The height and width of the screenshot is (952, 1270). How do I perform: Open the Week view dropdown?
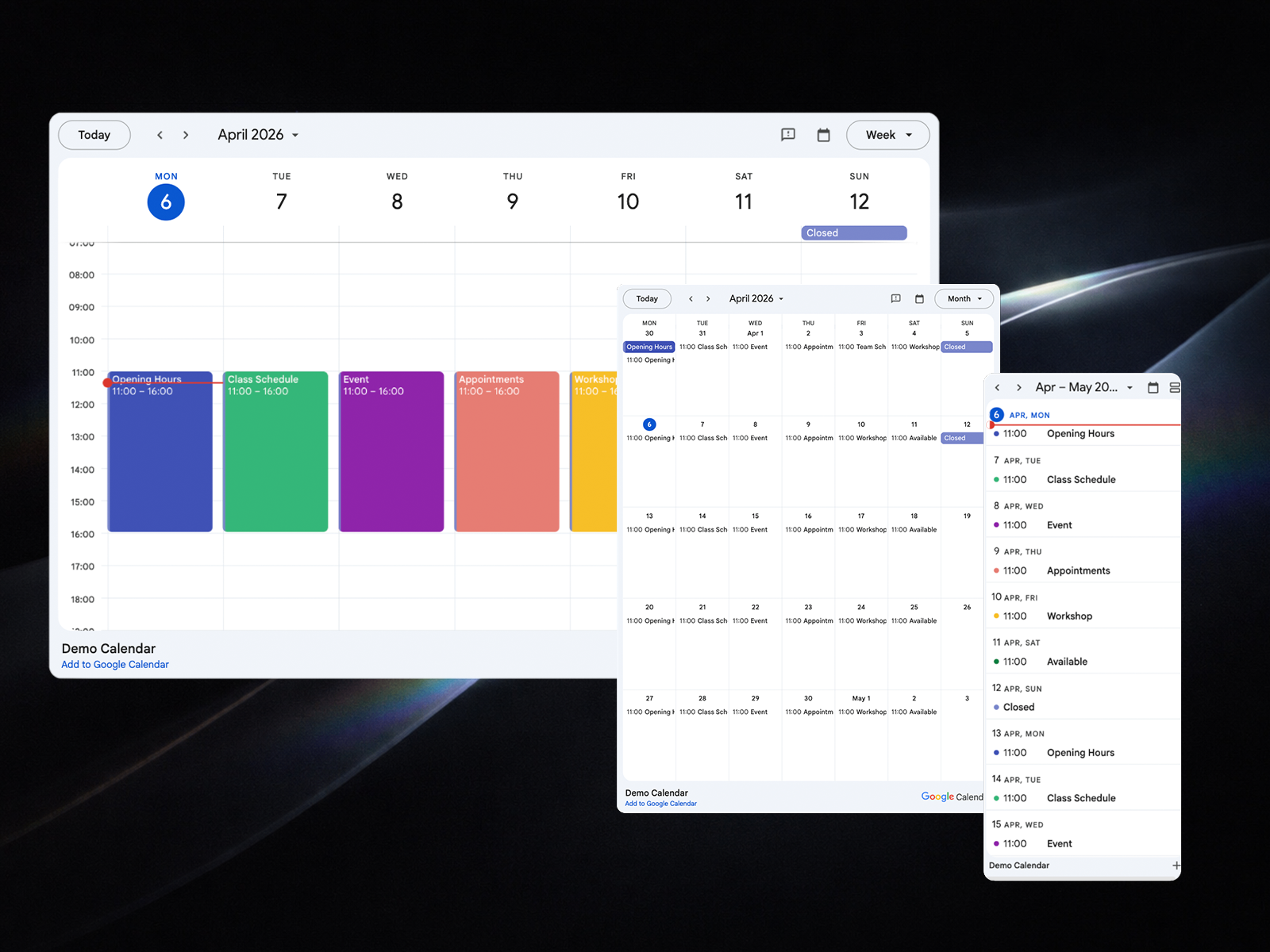[x=887, y=135]
